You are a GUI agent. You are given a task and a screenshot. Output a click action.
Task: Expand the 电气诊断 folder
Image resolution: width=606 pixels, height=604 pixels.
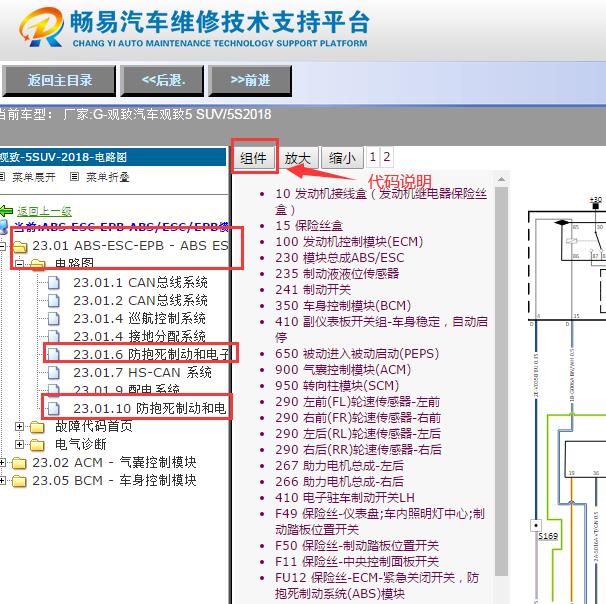pyautogui.click(x=19, y=445)
